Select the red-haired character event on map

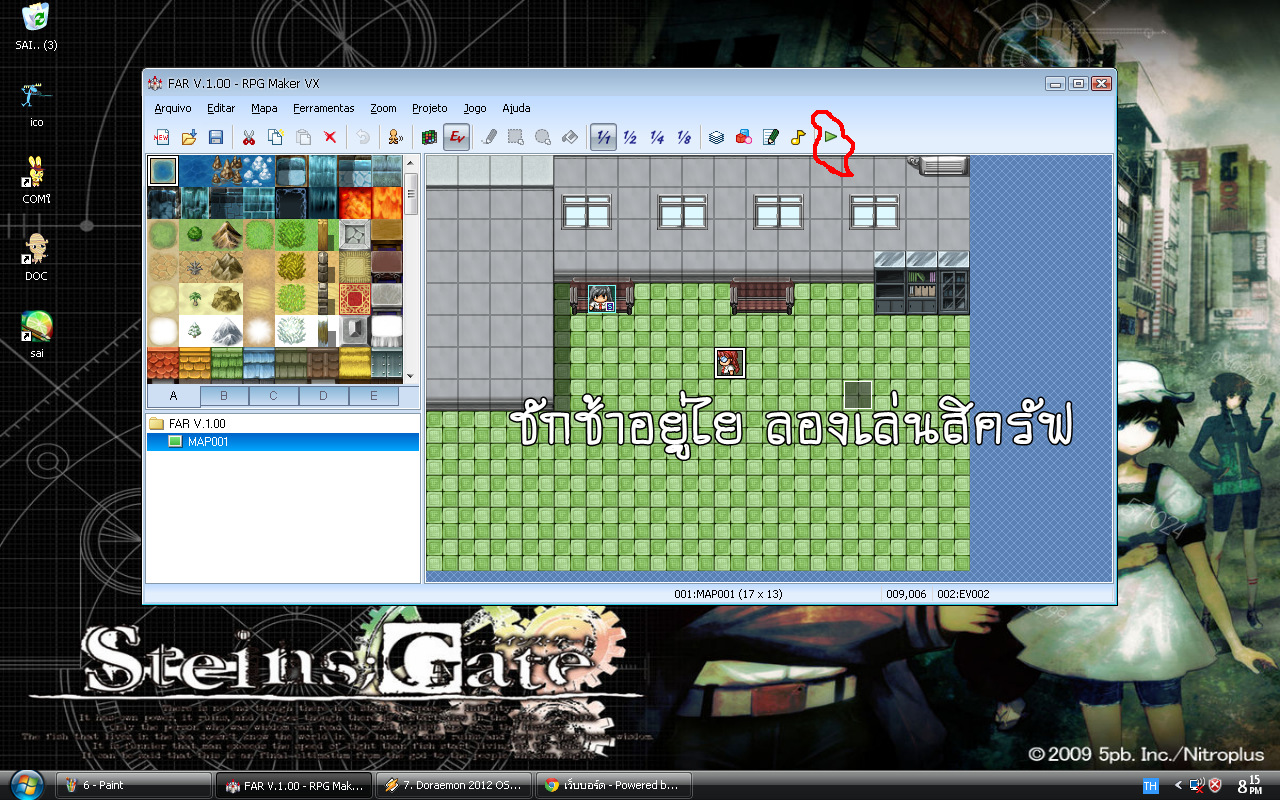730,363
